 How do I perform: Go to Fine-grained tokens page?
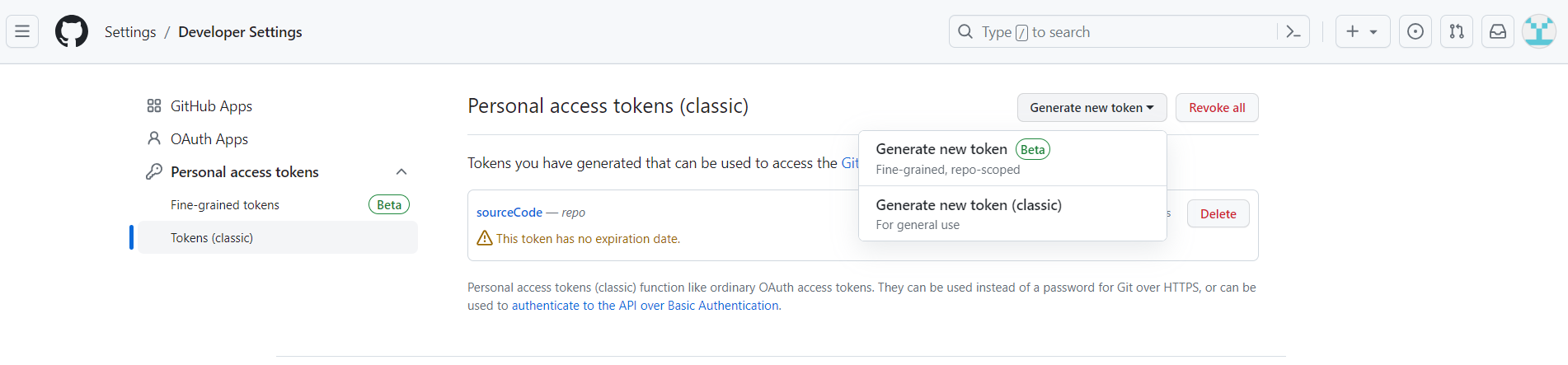point(225,205)
